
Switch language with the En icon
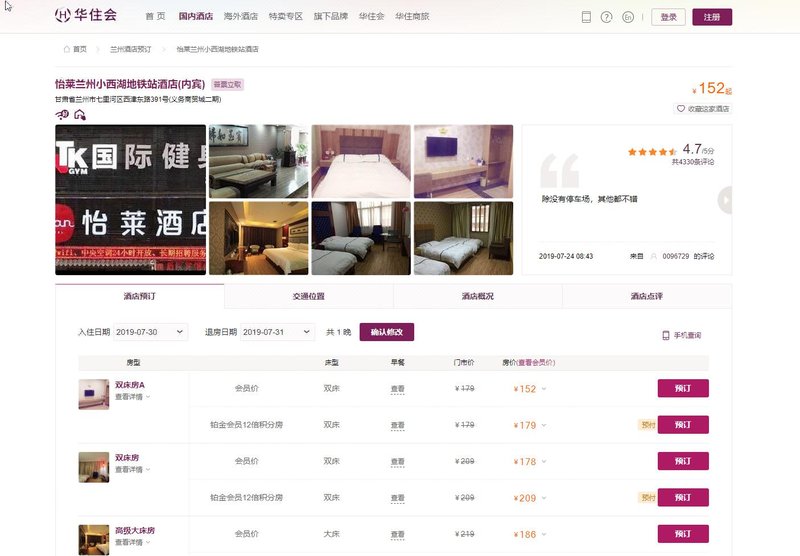tap(628, 17)
